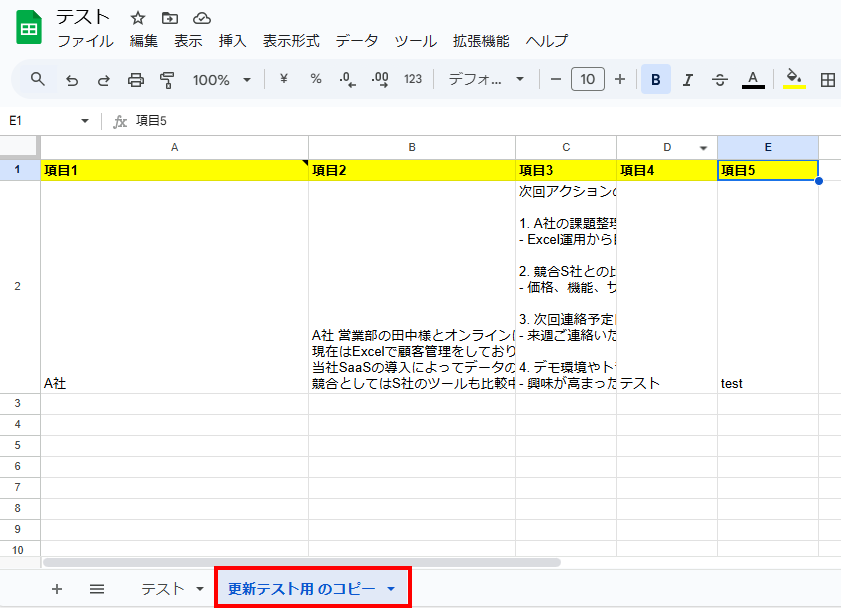Viewport: 841px width, 608px height.
Task: Open the ファイル menu
Action: click(x=85, y=41)
